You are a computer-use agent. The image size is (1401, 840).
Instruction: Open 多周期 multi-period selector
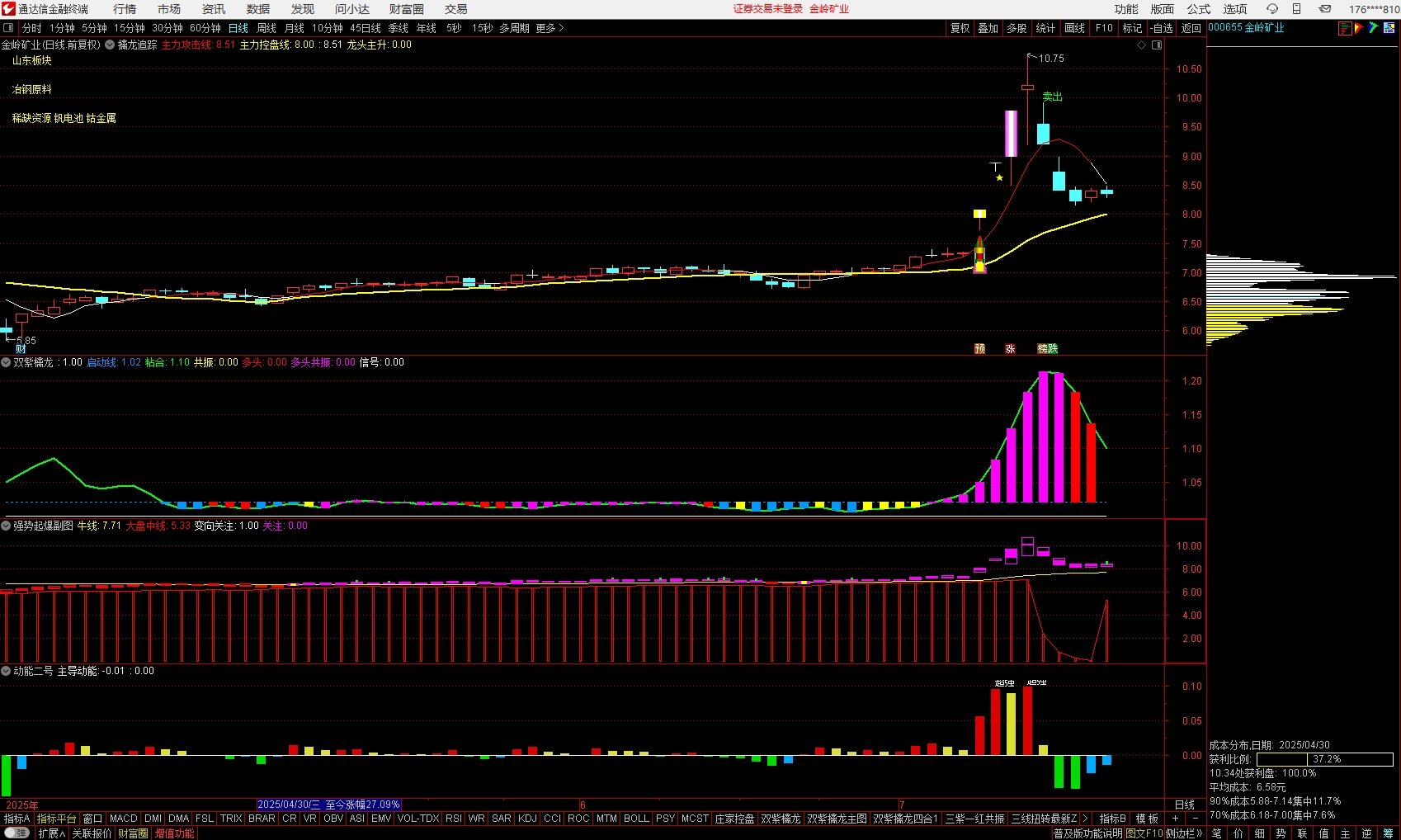coord(514,28)
